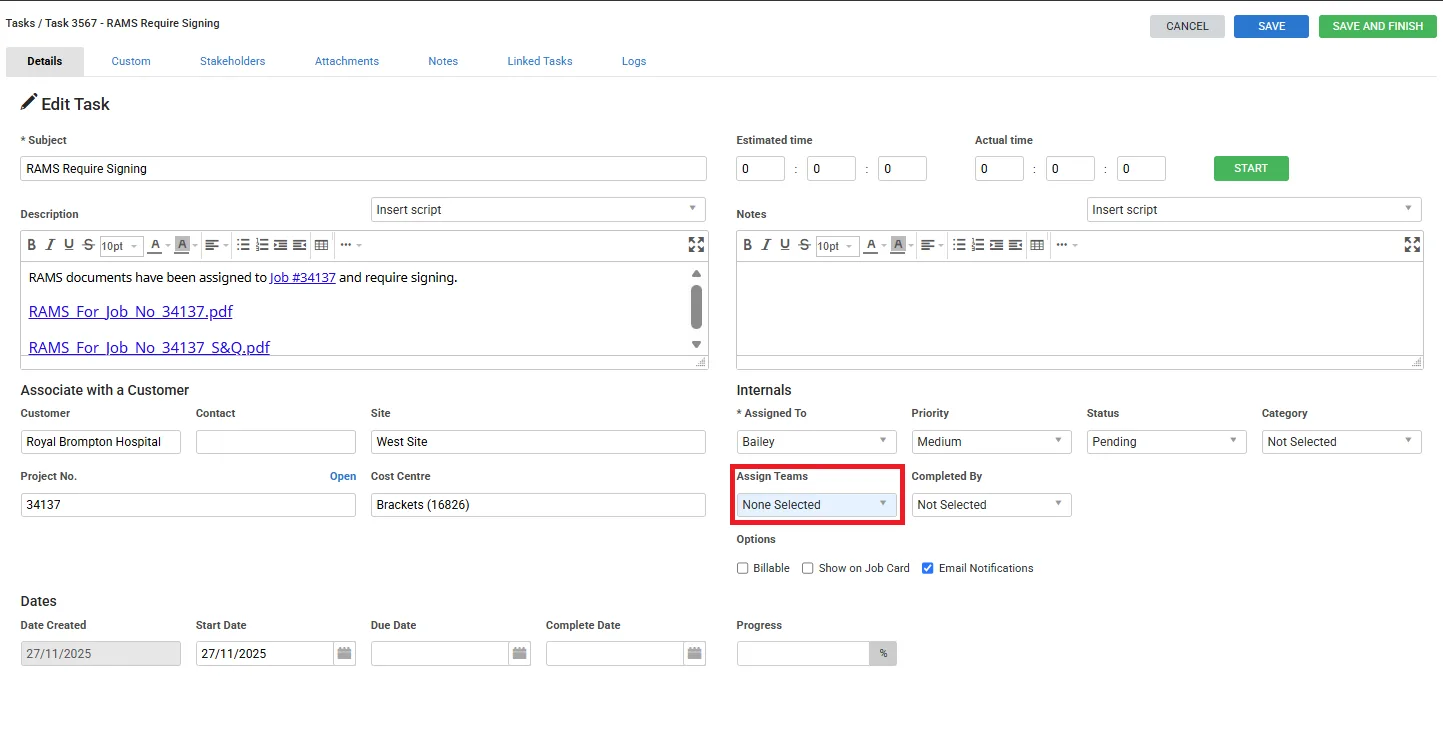This screenshot has width=1443, height=754.
Task: Enable Show on Job Card
Action: pyautogui.click(x=807, y=568)
